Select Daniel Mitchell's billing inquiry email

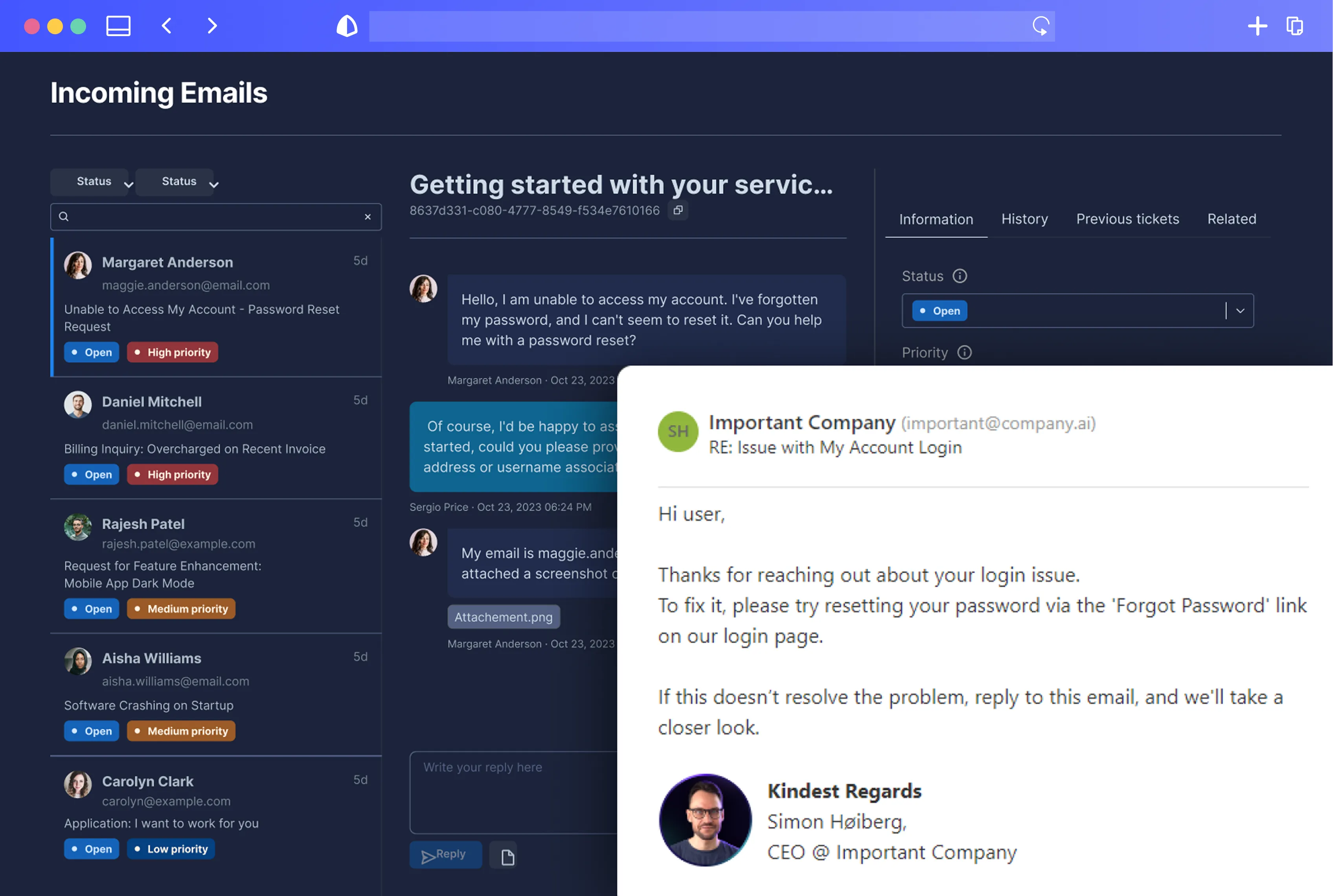pos(215,438)
